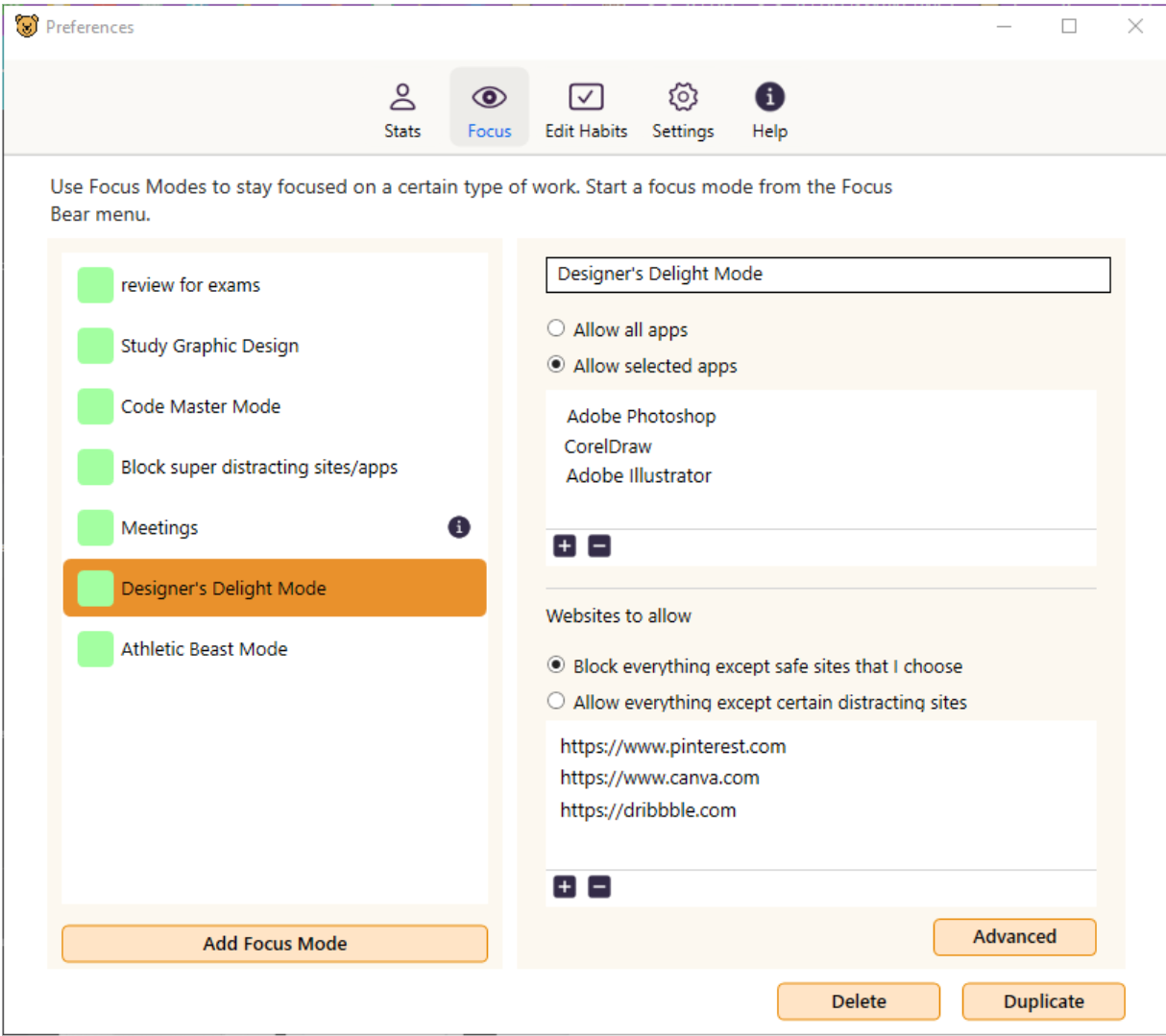This screenshot has width=1166, height=1036.
Task: Switch to the Settings tab label
Action: click(x=683, y=132)
